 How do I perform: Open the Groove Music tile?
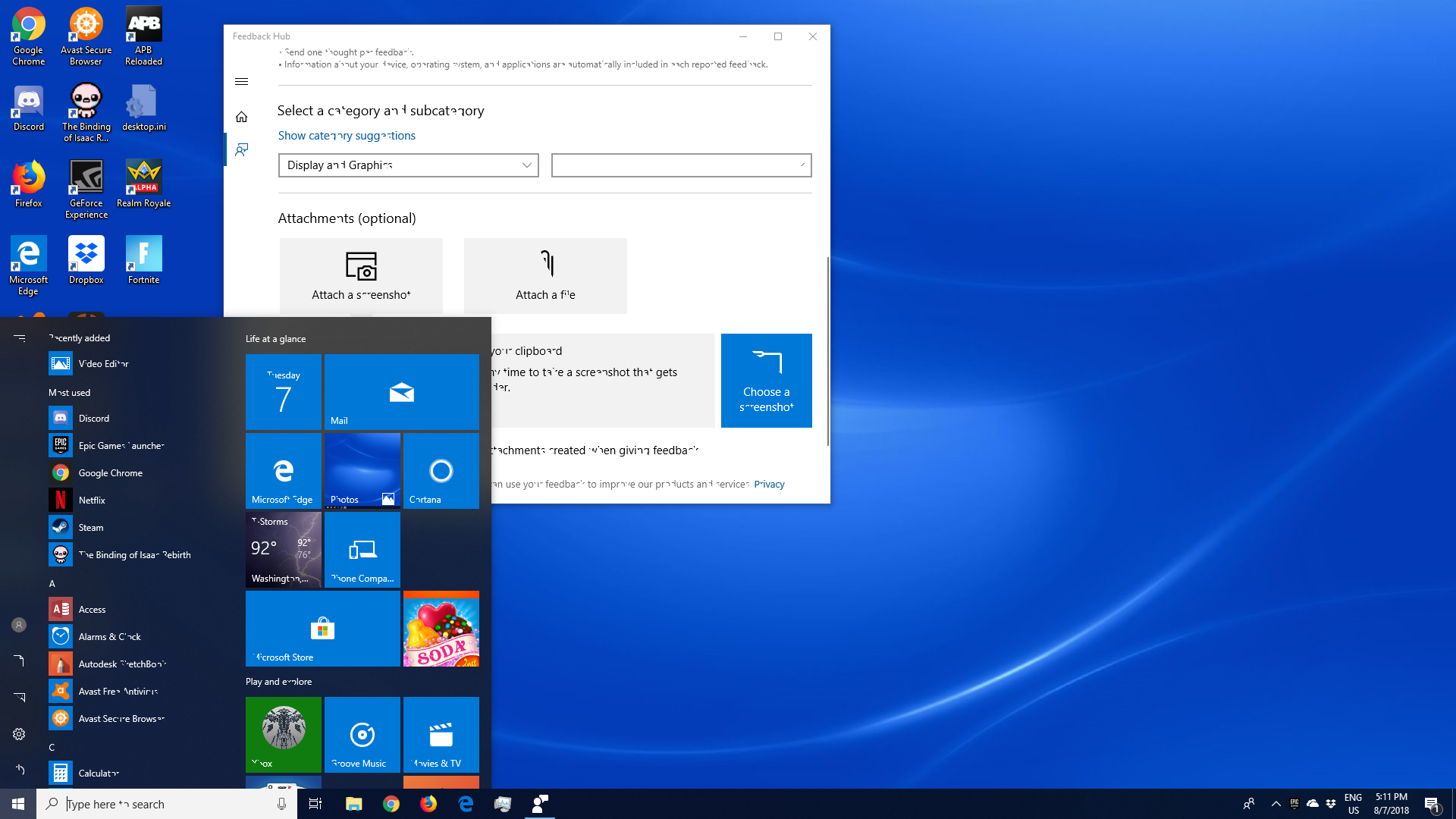(362, 735)
